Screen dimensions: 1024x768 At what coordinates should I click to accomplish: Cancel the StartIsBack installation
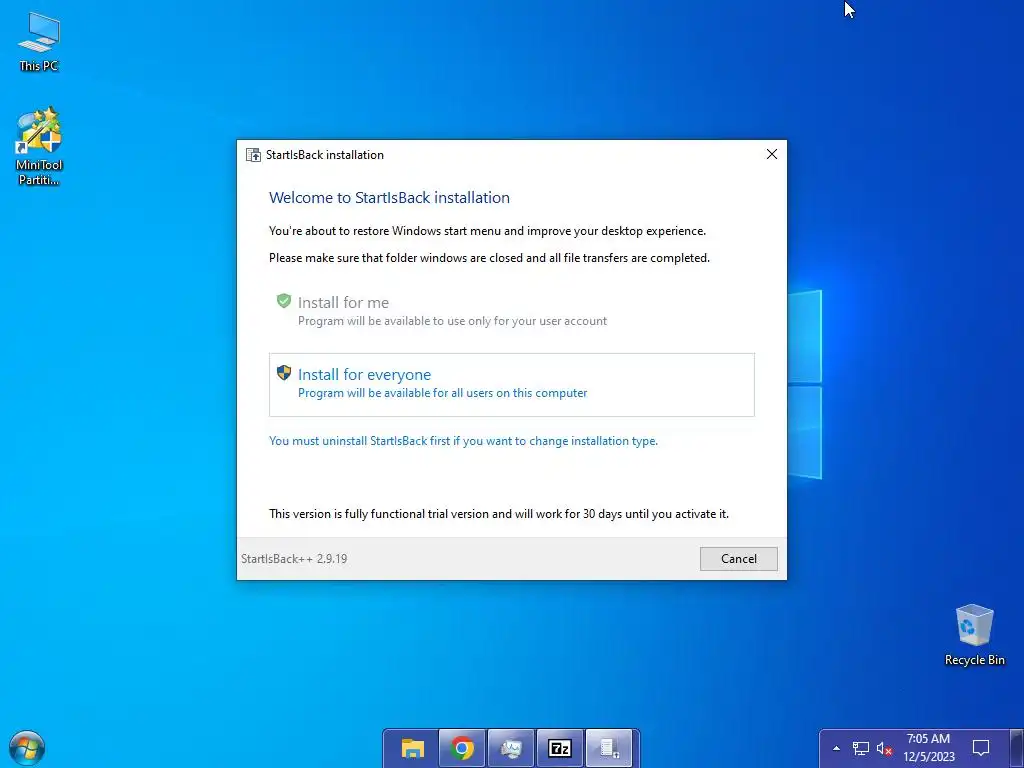[739, 559]
